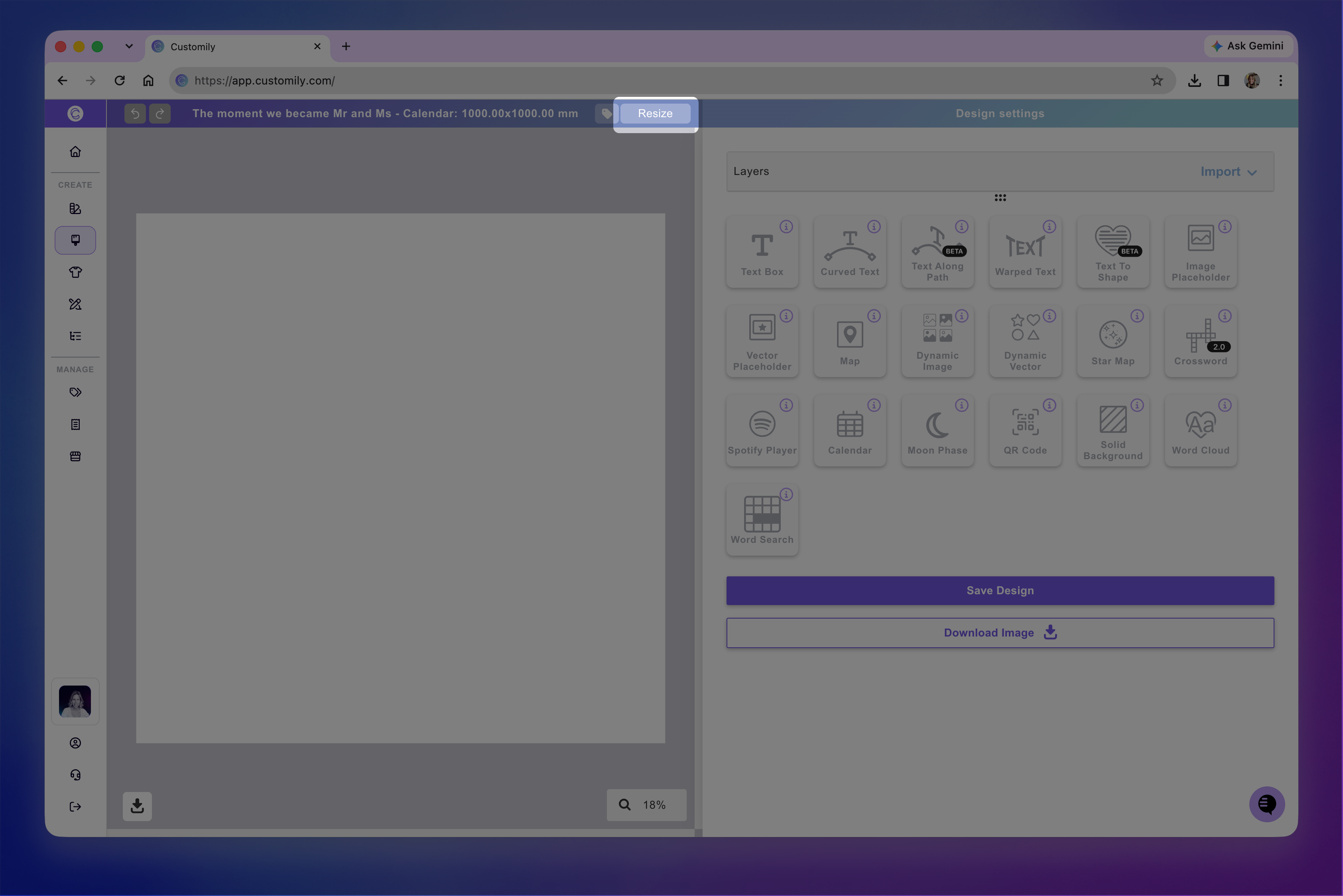The width and height of the screenshot is (1343, 896).
Task: Add a Dynamic Image element
Action: (x=937, y=341)
